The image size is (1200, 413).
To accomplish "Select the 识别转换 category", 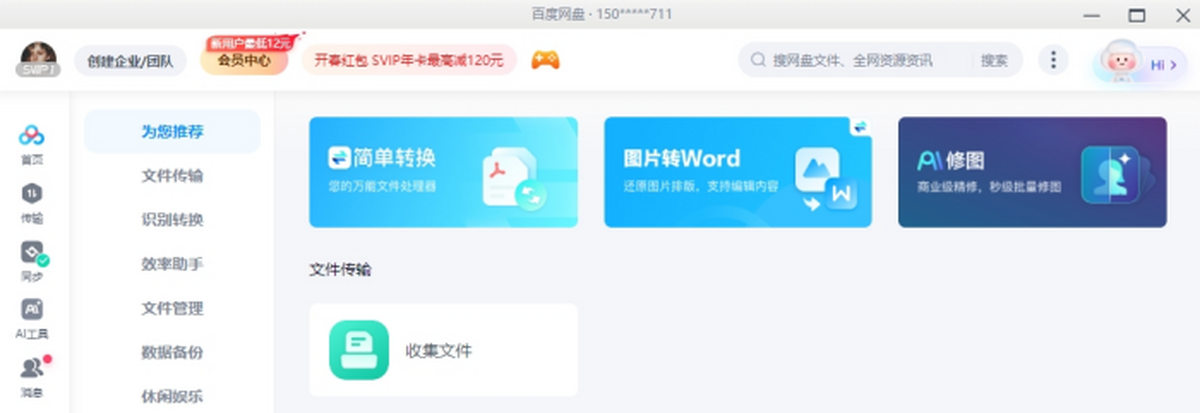I will 172,220.
